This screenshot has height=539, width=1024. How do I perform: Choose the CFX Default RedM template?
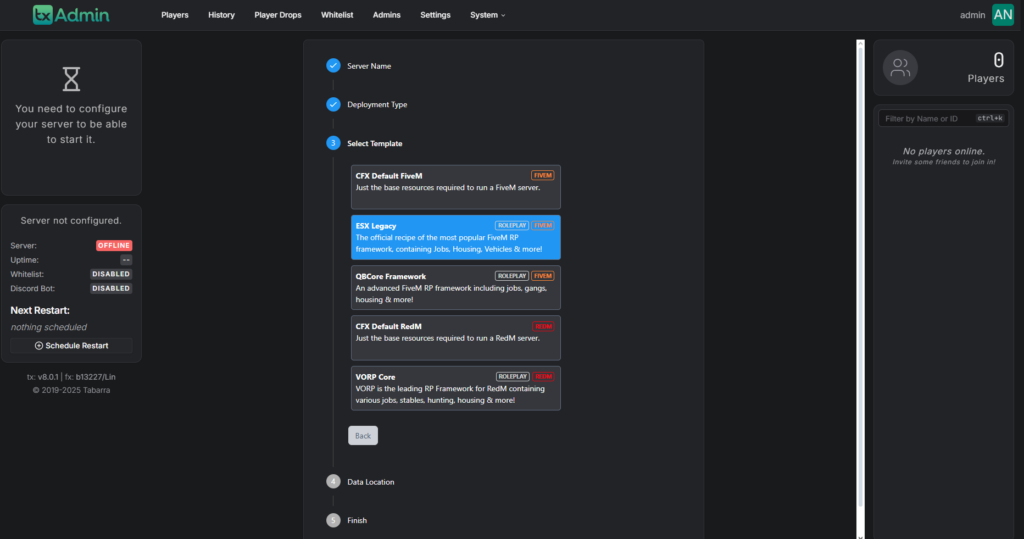[455, 338]
